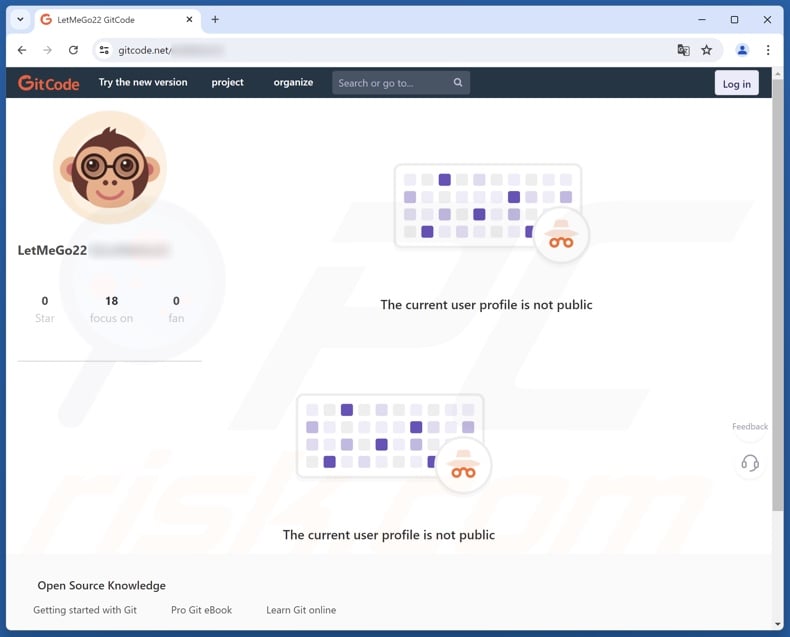
Task: Minimize the browser window
Action: (702, 19)
